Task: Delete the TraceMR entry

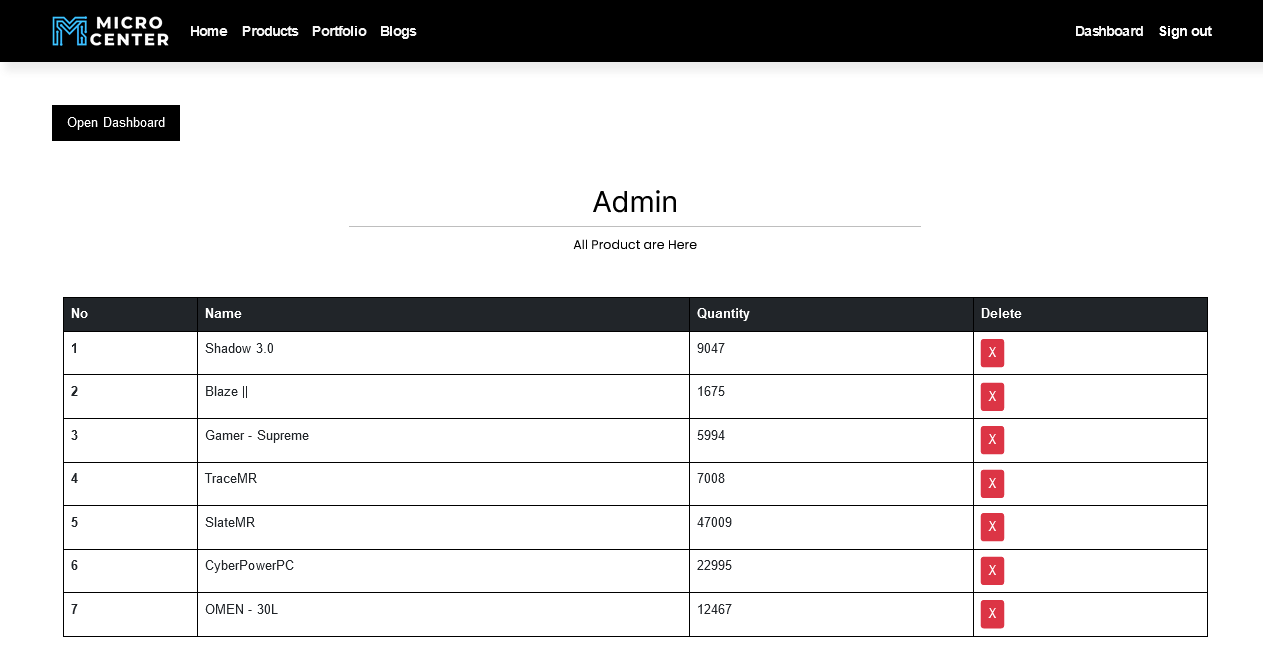Action: tap(992, 484)
